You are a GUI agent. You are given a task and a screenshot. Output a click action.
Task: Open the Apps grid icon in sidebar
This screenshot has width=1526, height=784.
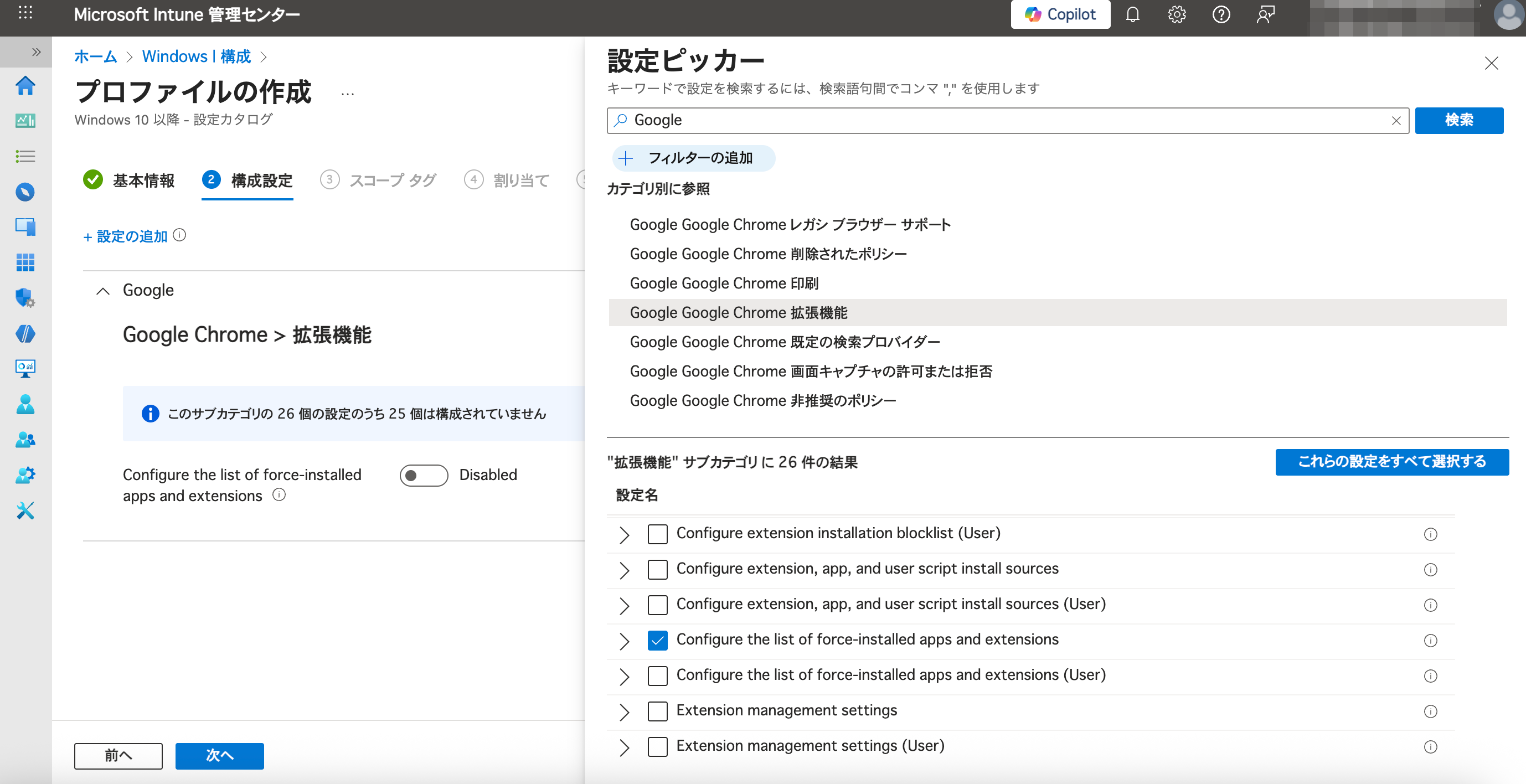[25, 262]
